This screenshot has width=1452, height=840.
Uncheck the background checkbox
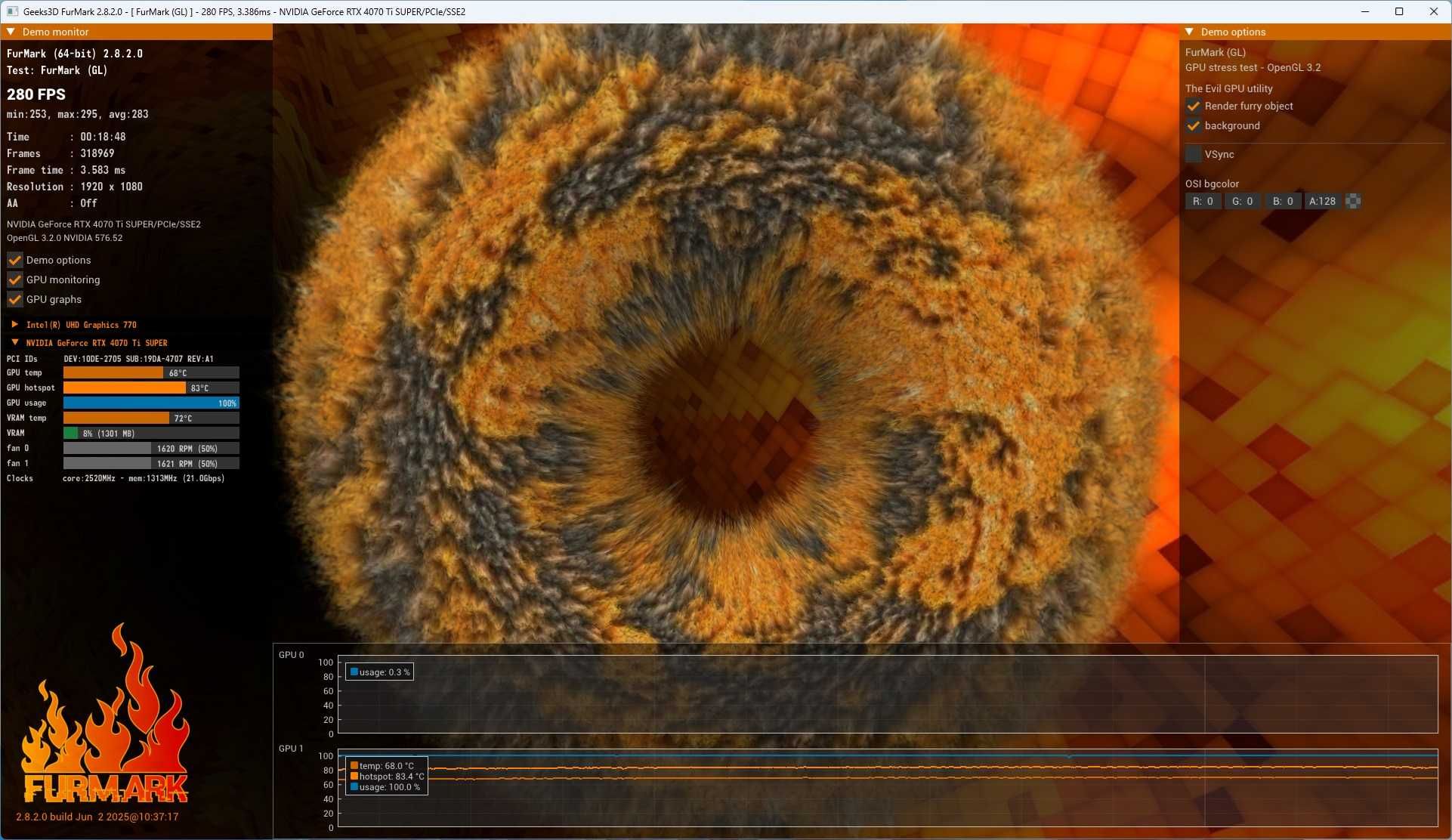1194,125
